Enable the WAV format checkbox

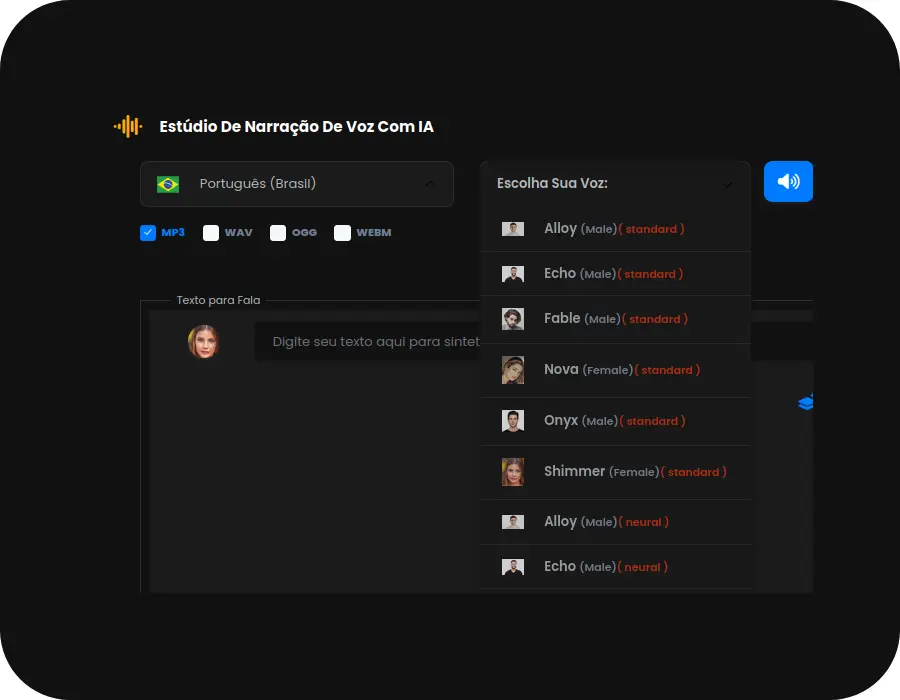point(211,233)
